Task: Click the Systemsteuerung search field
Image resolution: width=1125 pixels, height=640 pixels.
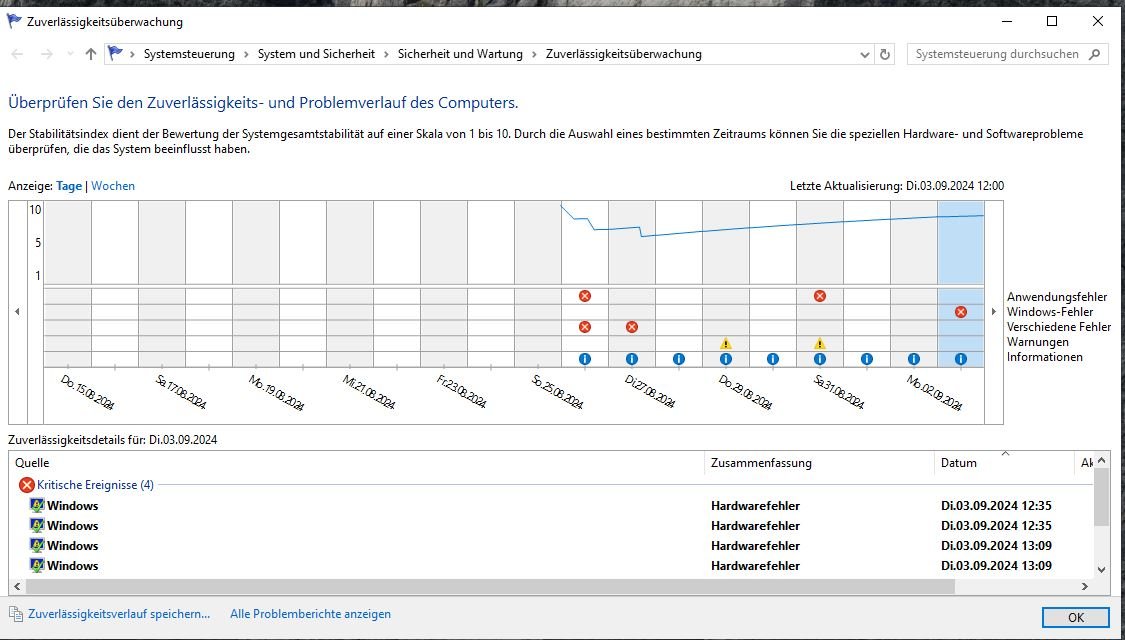Action: click(x=997, y=54)
